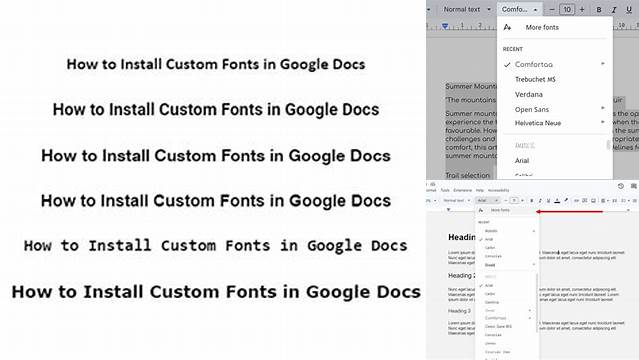This screenshot has width=639, height=360.
Task: Toggle Bold in the upper toolbar
Action: pos(599,10)
